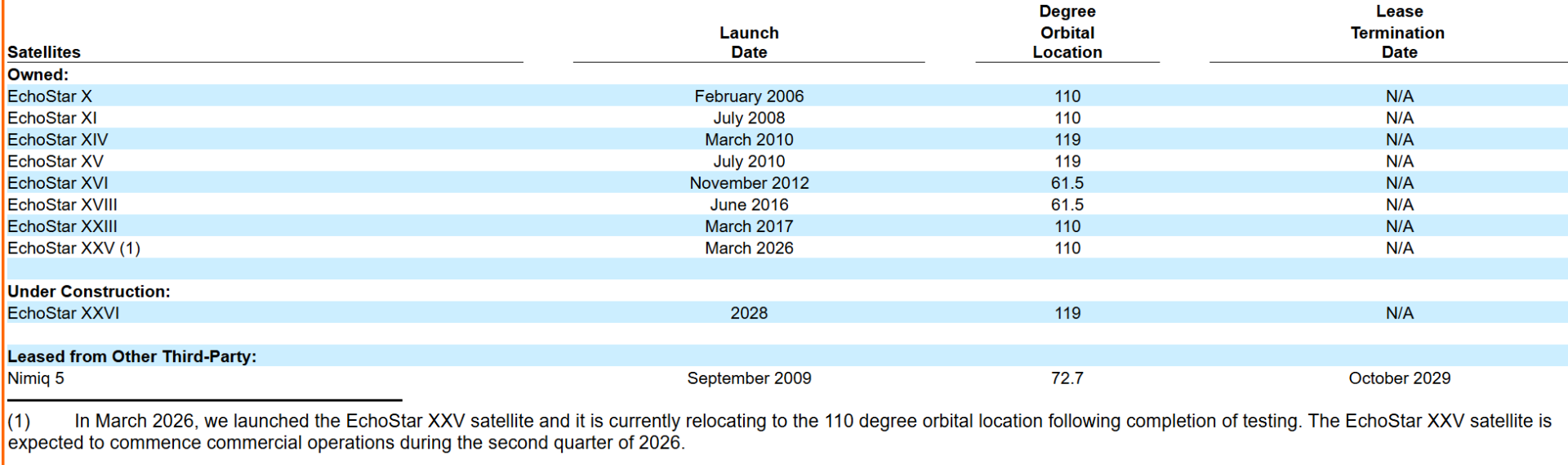Click 'Degree Orbital Location' header

pos(1067,32)
